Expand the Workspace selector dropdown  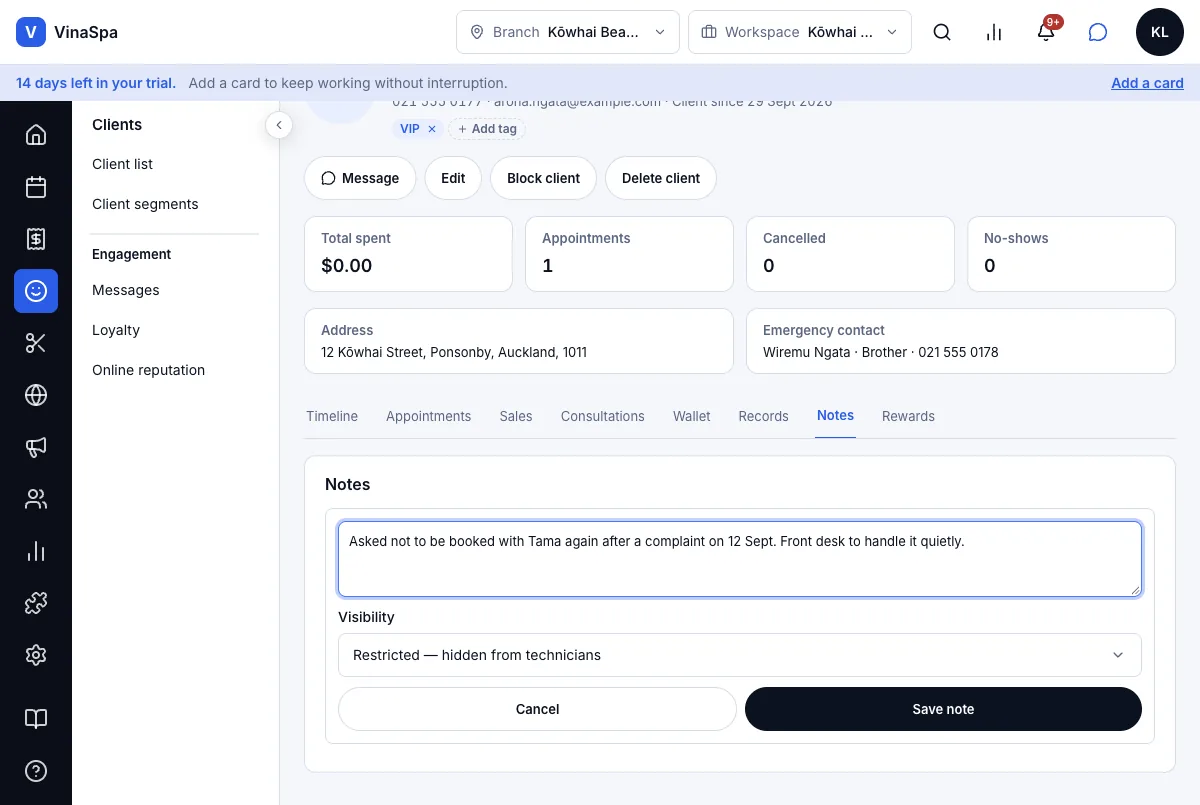(800, 32)
